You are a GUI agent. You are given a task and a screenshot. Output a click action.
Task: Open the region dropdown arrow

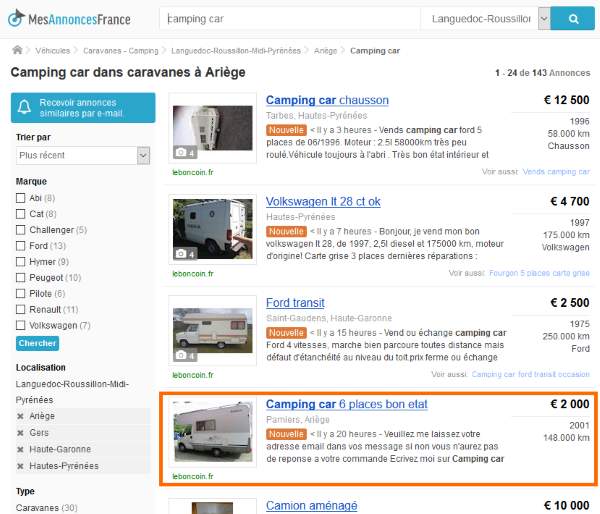tap(544, 18)
